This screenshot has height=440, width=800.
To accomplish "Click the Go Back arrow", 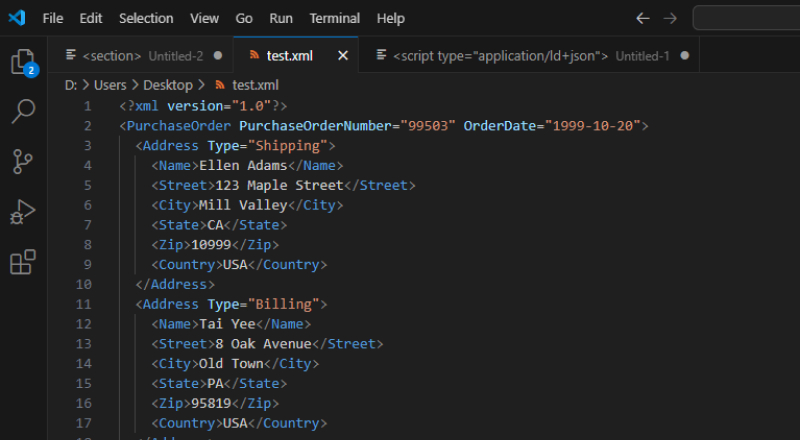I will 643,18.
